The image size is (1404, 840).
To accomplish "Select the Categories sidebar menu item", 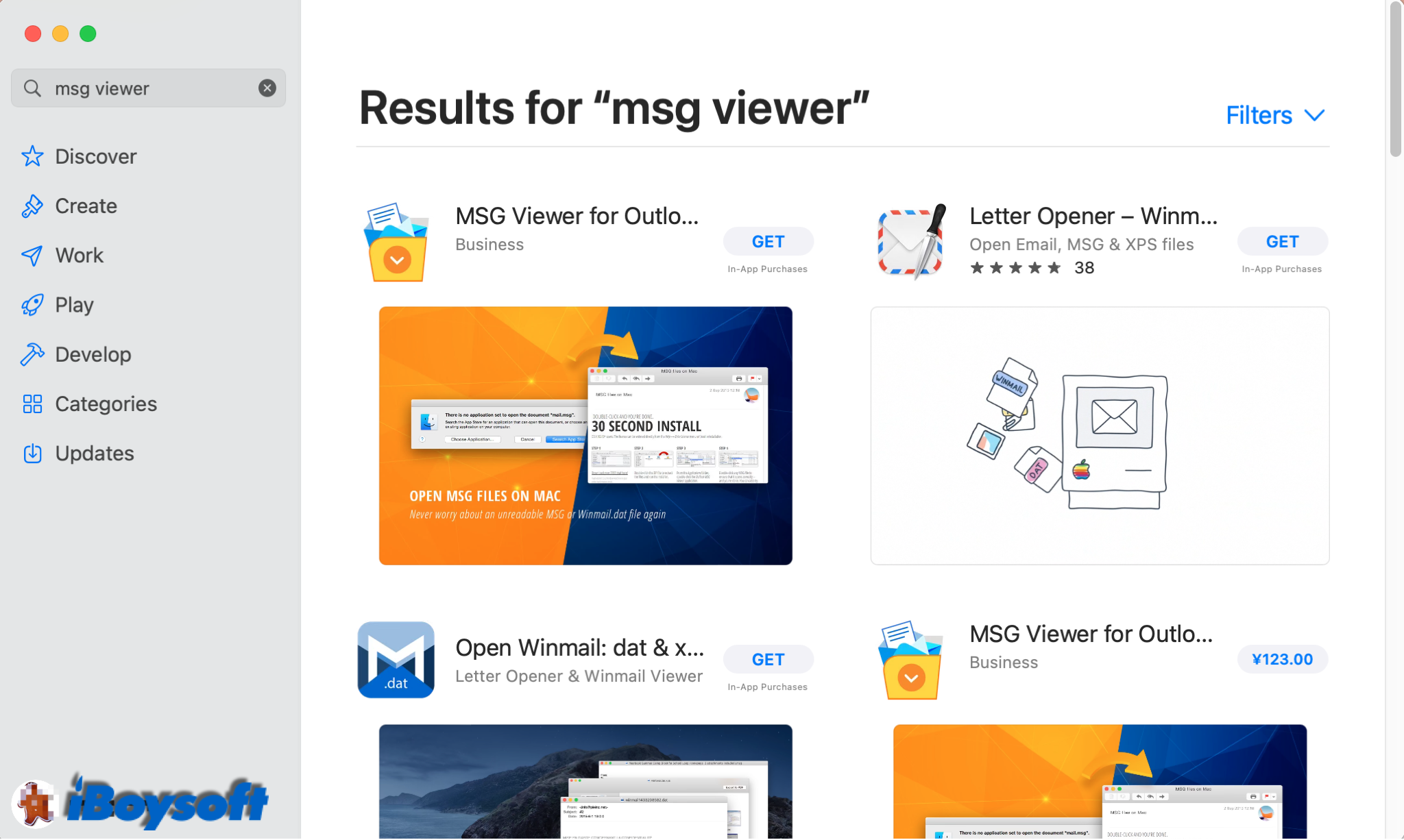I will tap(106, 403).
